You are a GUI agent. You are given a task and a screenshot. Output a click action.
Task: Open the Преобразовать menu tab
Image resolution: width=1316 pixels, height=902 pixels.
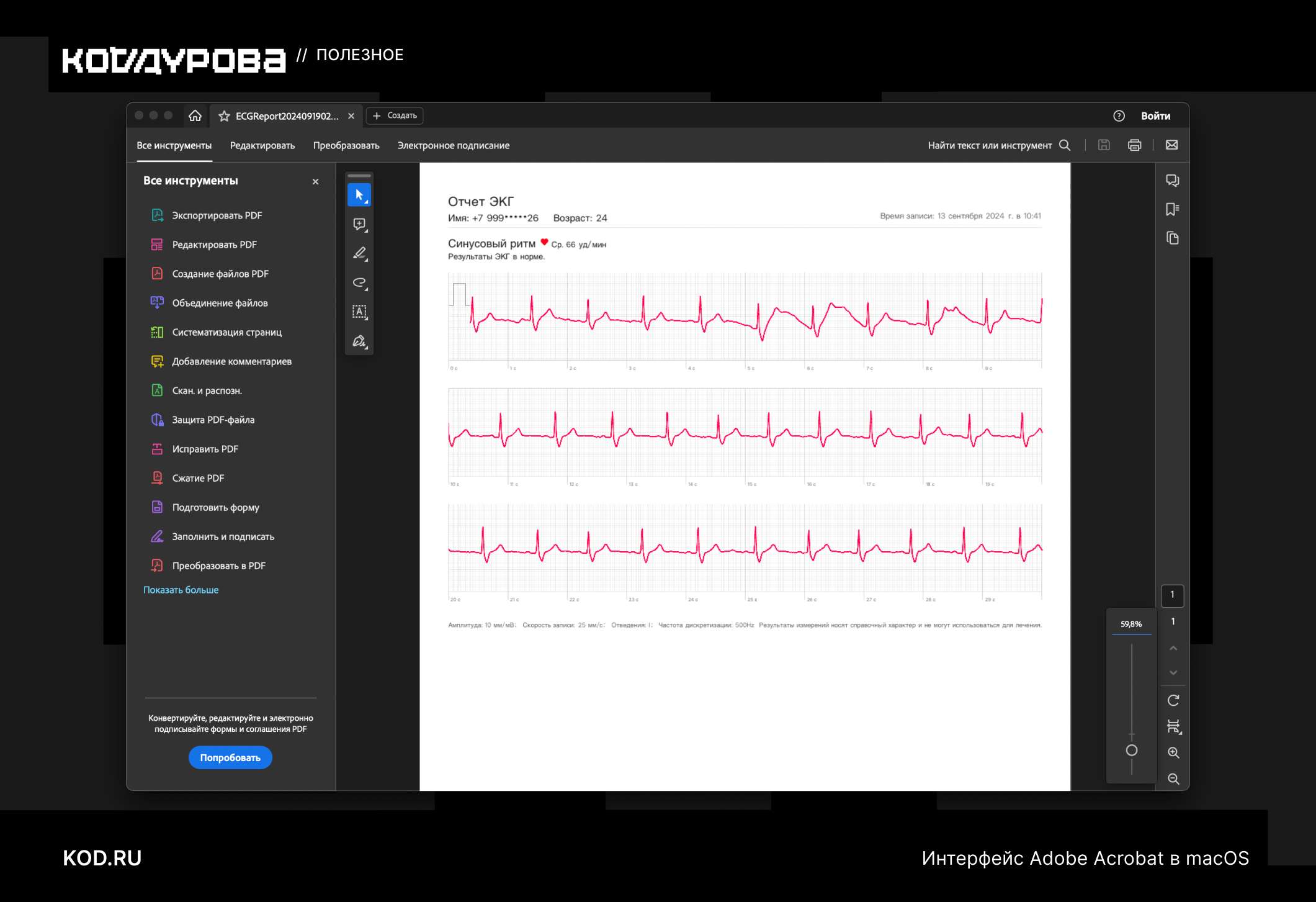point(346,145)
